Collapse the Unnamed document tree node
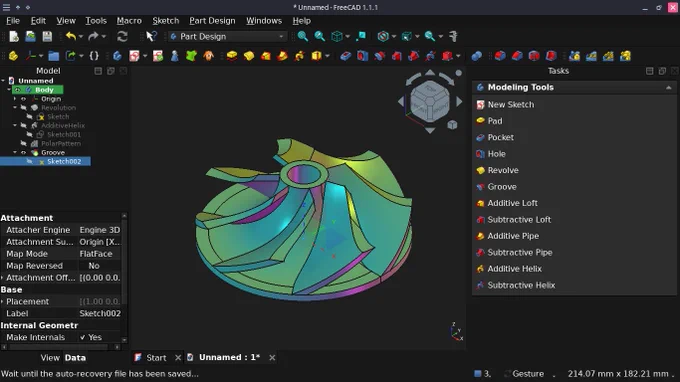Viewport: 680px width, 382px height. (x=3, y=81)
